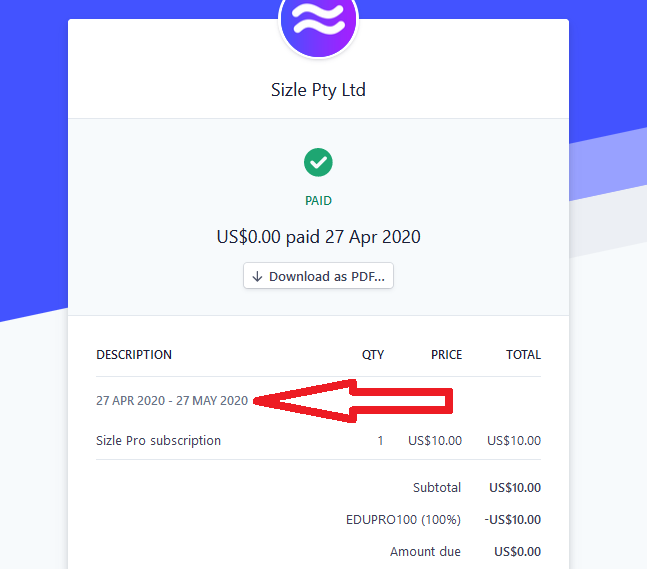Click the QTY column header
The width and height of the screenshot is (647, 569).
pos(373,355)
